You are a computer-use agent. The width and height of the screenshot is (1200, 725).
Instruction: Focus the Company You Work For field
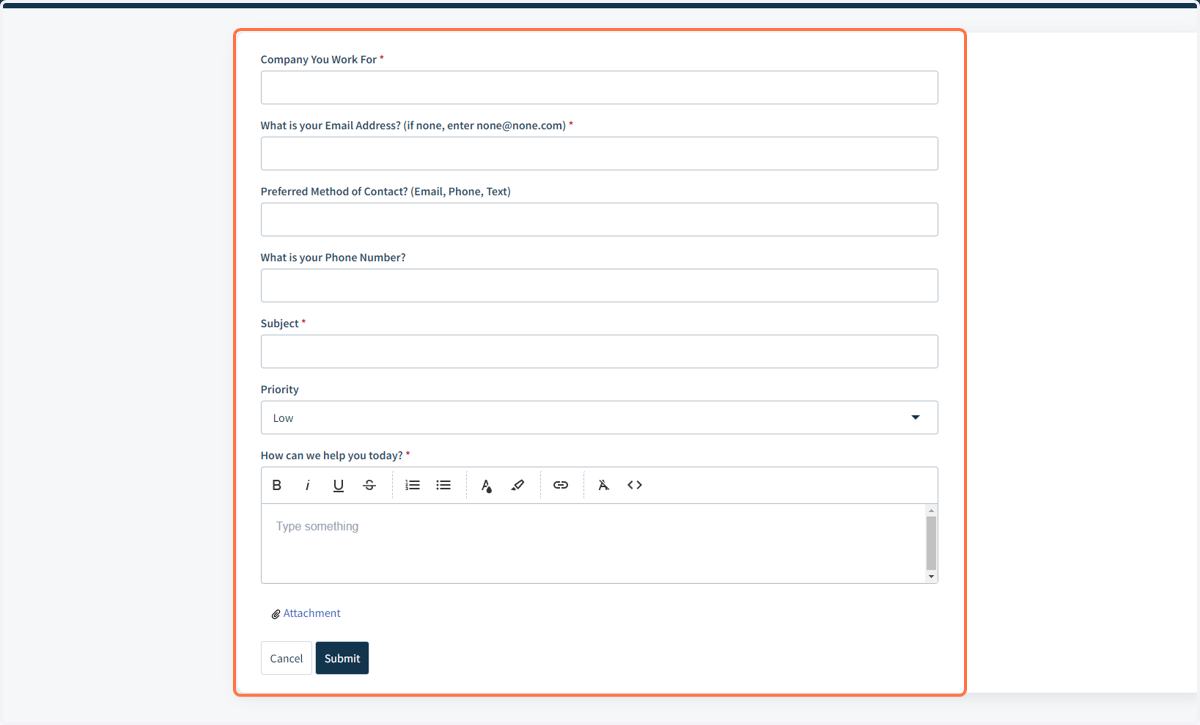[x=599, y=87]
